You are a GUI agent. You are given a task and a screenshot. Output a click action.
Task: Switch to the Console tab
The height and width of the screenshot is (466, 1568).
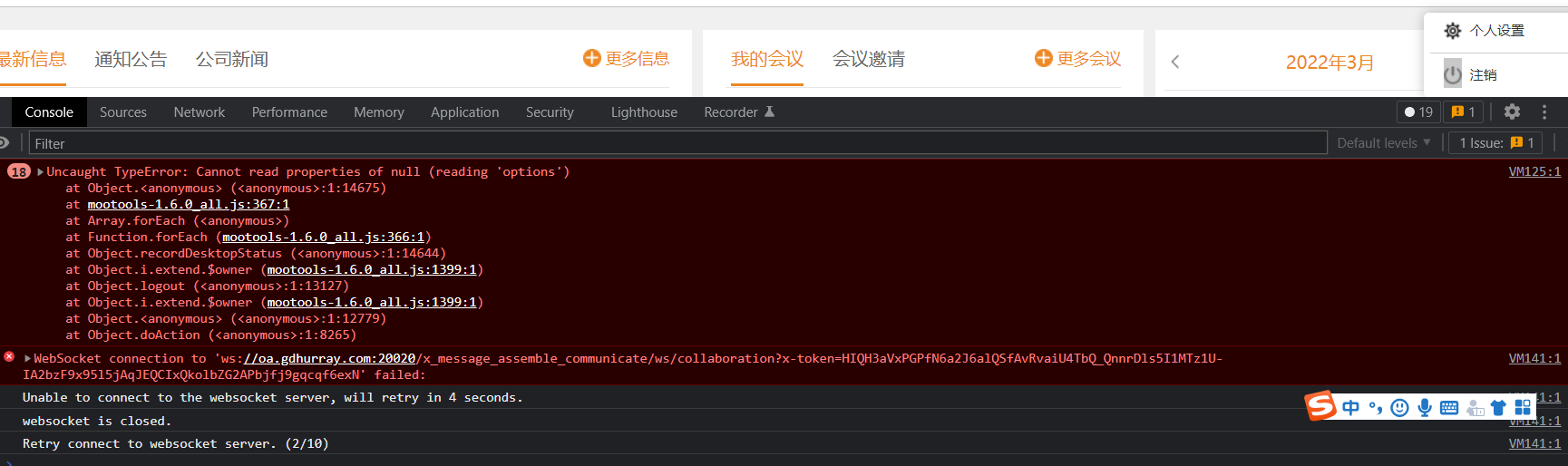tap(49, 112)
